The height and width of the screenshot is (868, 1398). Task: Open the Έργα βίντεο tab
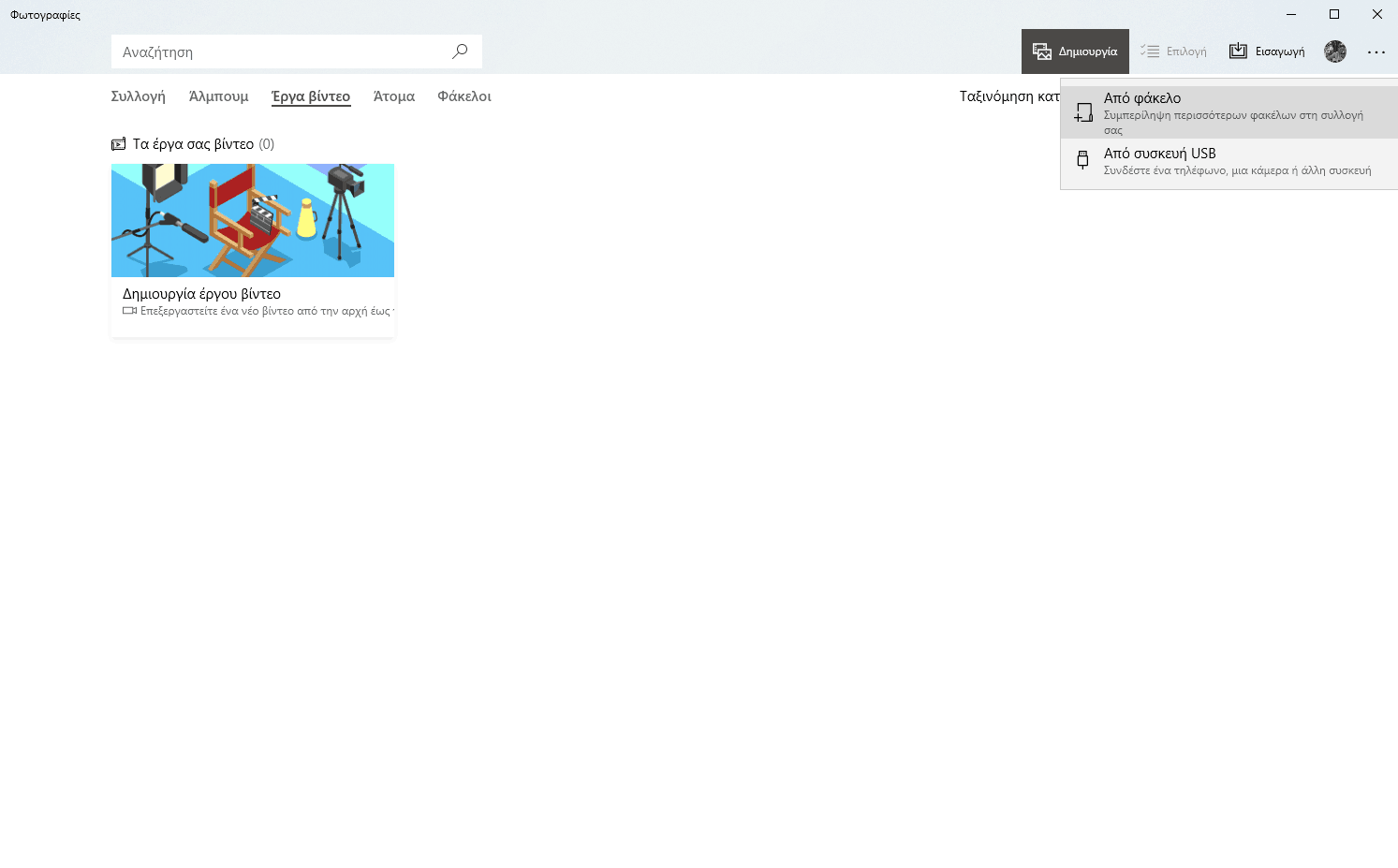(x=311, y=96)
